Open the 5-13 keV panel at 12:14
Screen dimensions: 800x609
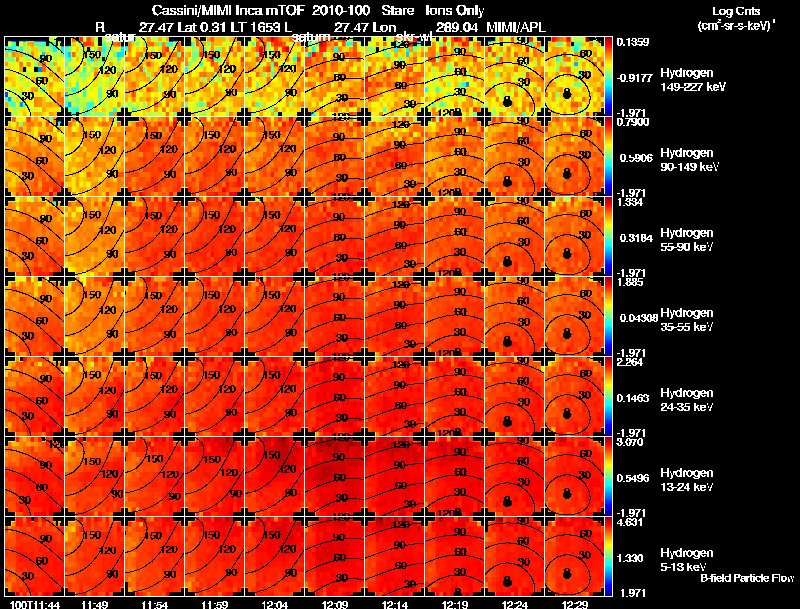click(x=395, y=556)
